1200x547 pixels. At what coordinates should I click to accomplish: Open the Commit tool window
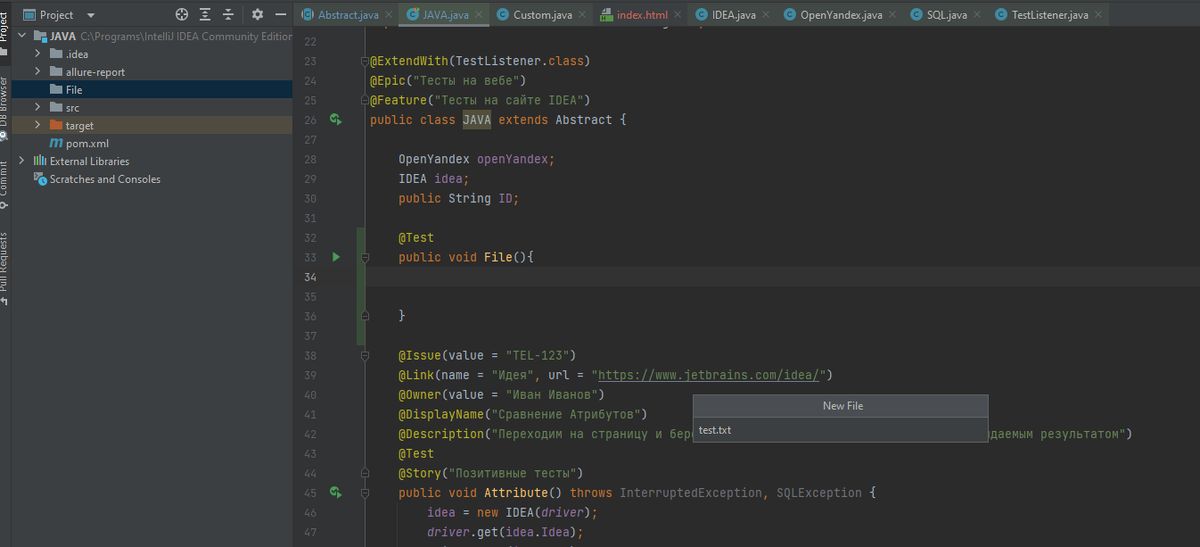5,185
